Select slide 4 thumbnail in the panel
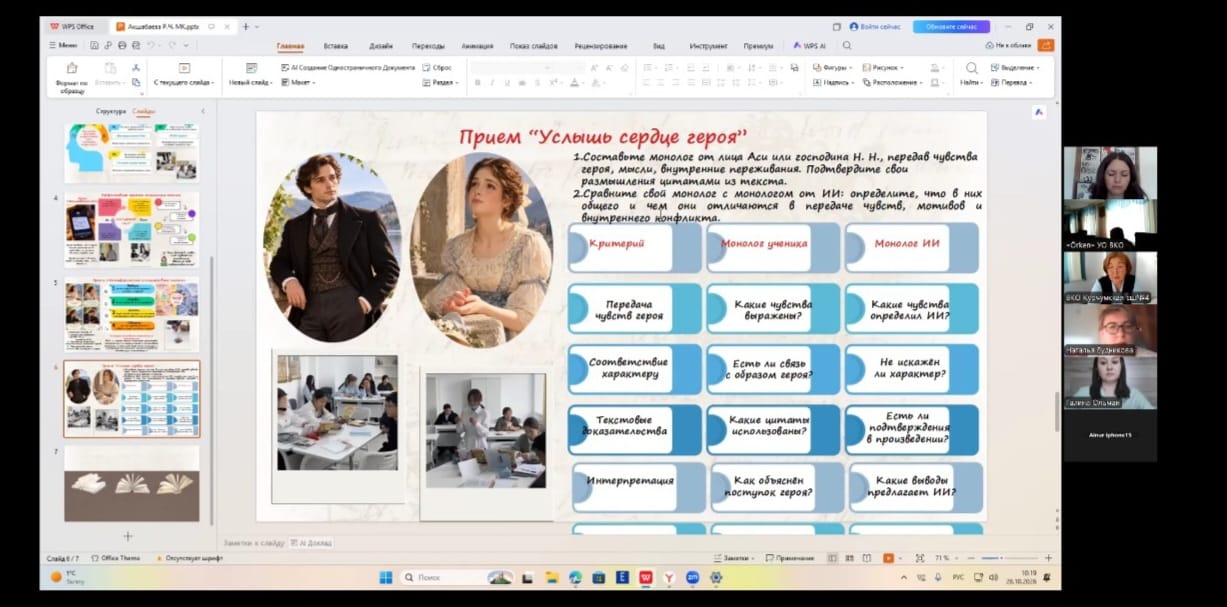Screen dimensions: 1227x607 click(x=132, y=230)
